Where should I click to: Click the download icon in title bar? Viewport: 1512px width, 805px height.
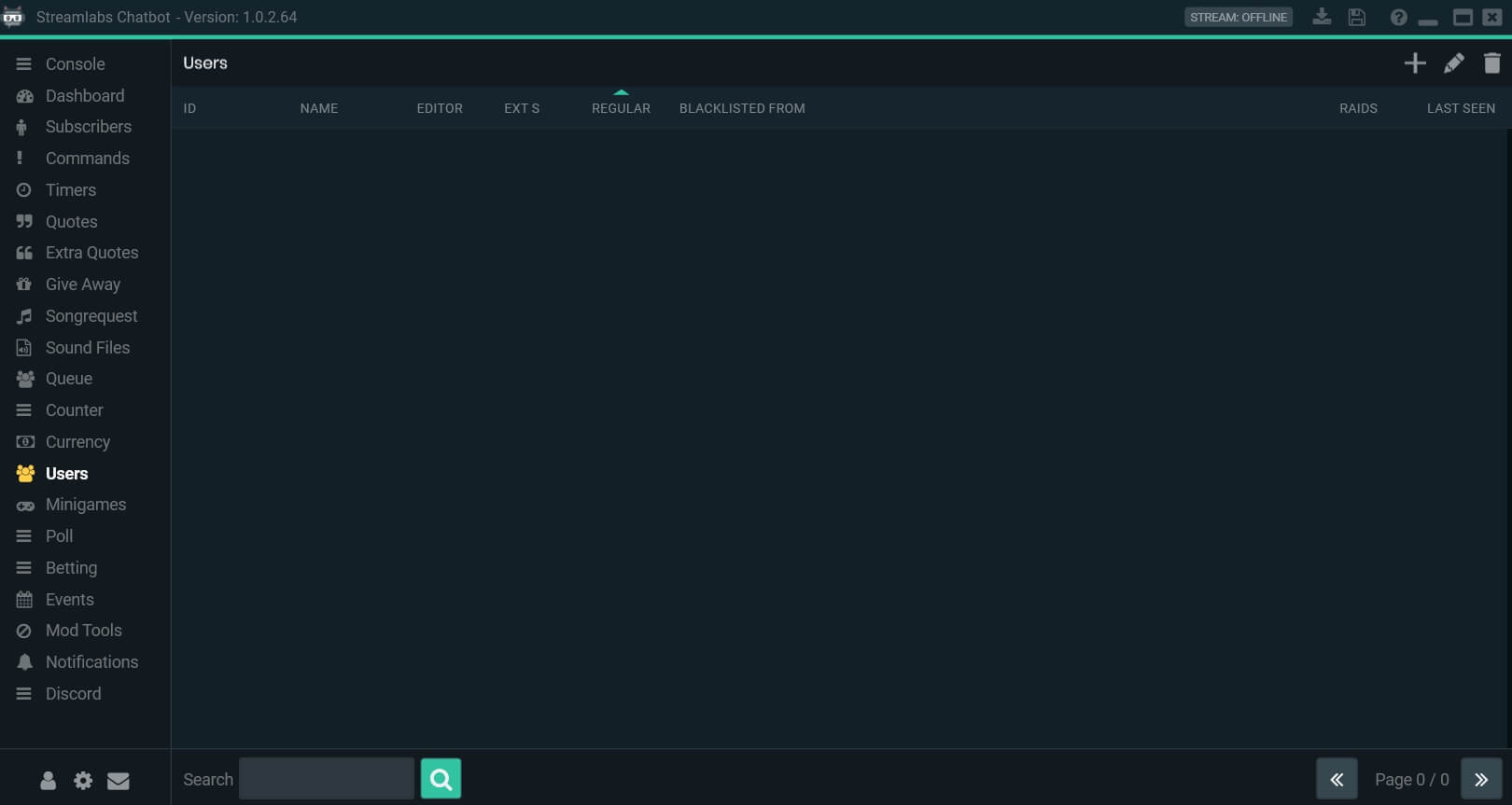[x=1322, y=17]
